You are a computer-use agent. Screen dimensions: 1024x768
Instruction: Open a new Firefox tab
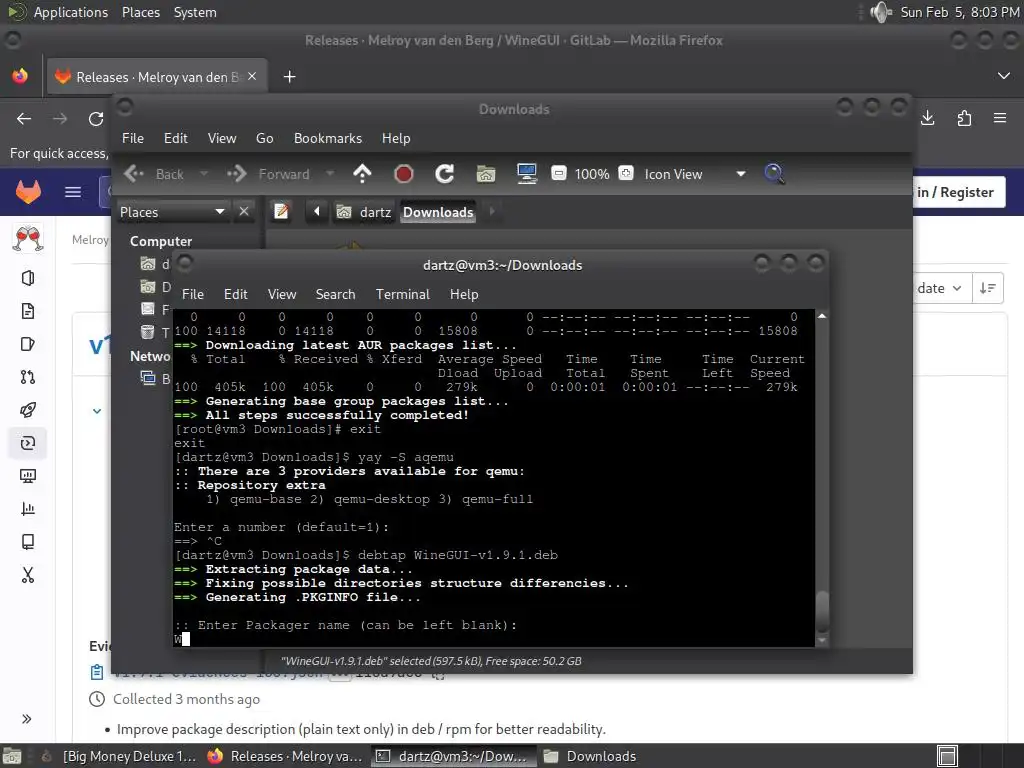[289, 76]
